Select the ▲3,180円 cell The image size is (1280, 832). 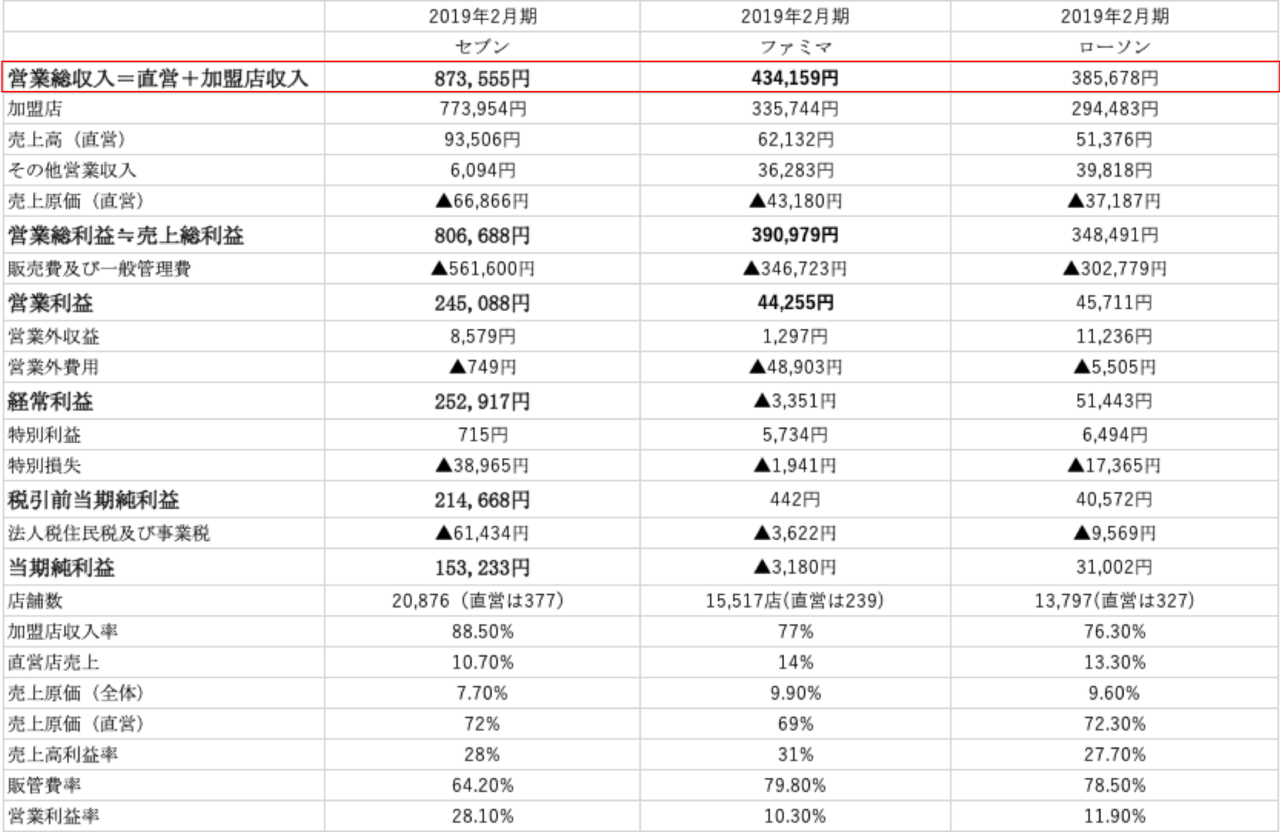click(795, 567)
